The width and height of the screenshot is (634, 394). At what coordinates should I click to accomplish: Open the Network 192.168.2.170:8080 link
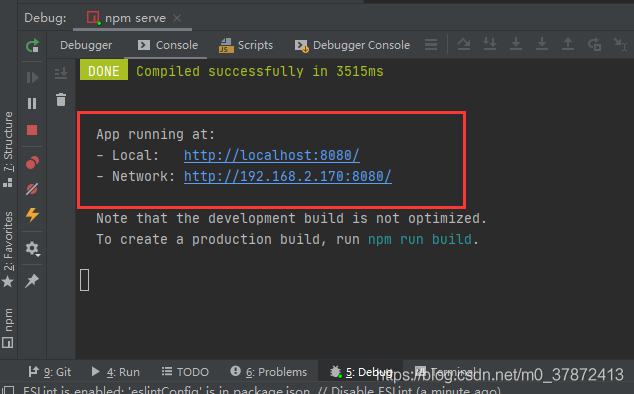pos(287,176)
